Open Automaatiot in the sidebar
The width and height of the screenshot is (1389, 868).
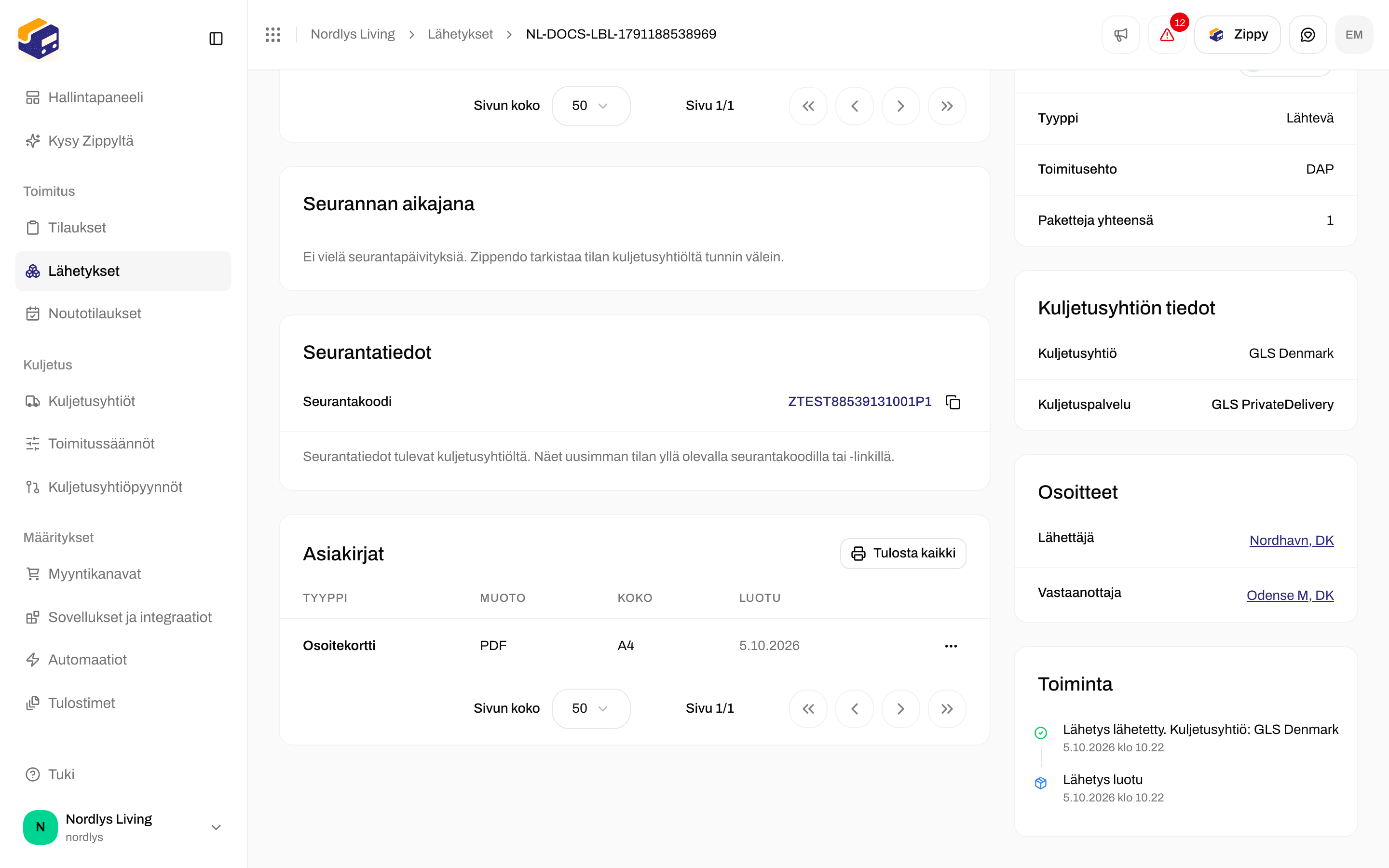tap(123, 660)
